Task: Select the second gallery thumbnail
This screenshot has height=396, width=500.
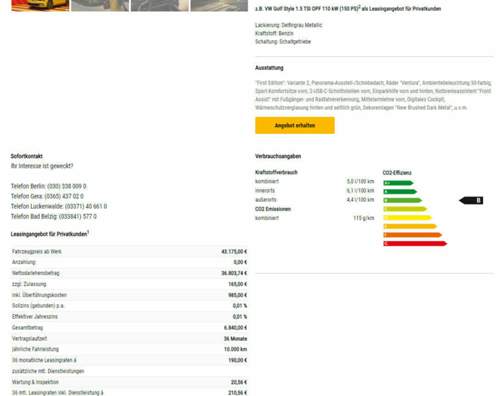Action: coord(100,5)
